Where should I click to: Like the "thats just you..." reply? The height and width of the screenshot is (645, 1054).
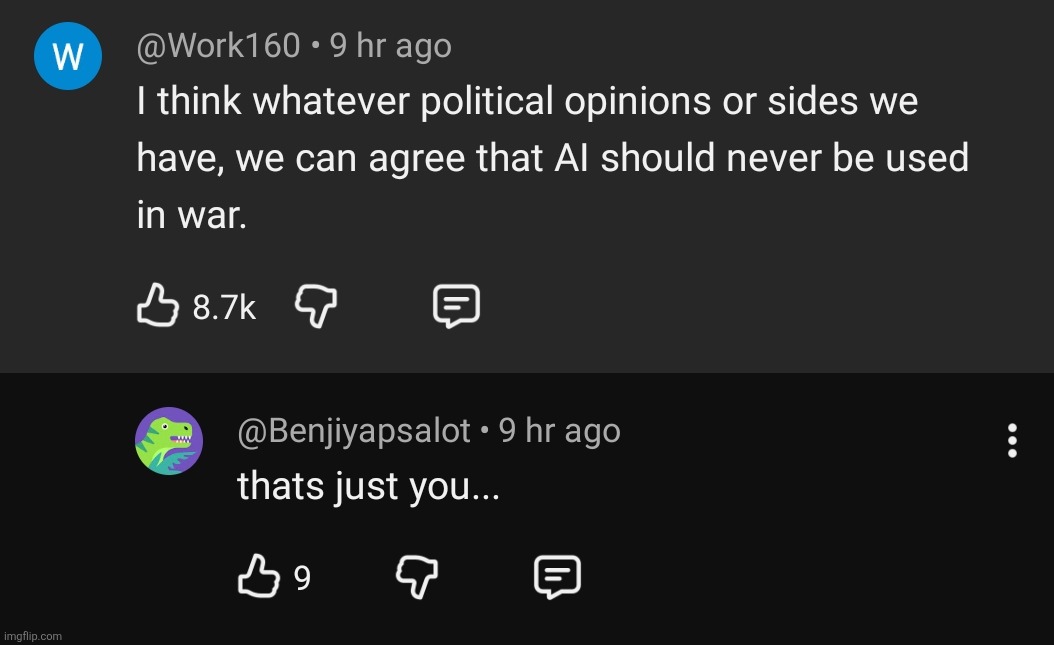click(258, 577)
